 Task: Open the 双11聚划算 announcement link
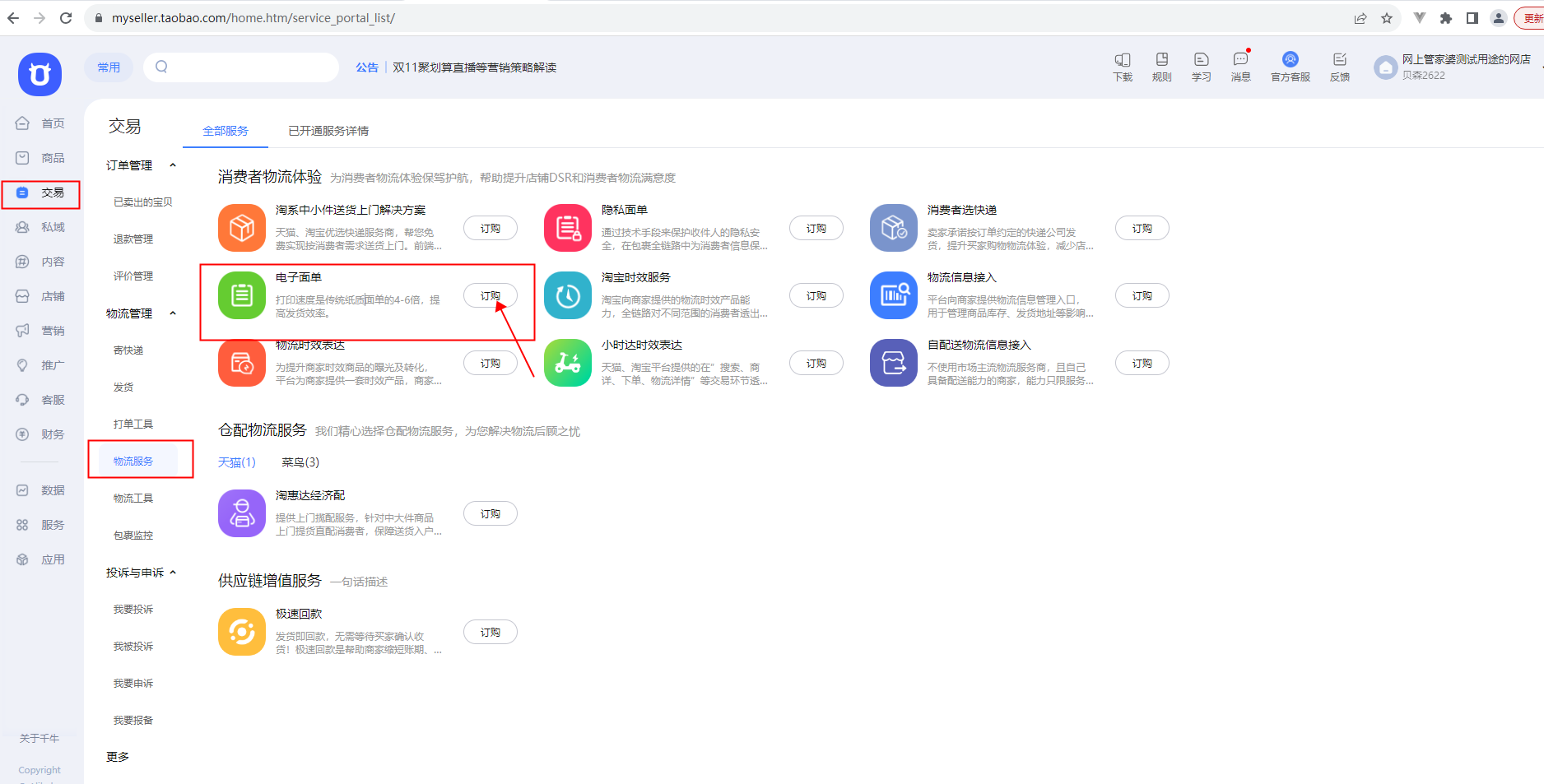coord(474,67)
